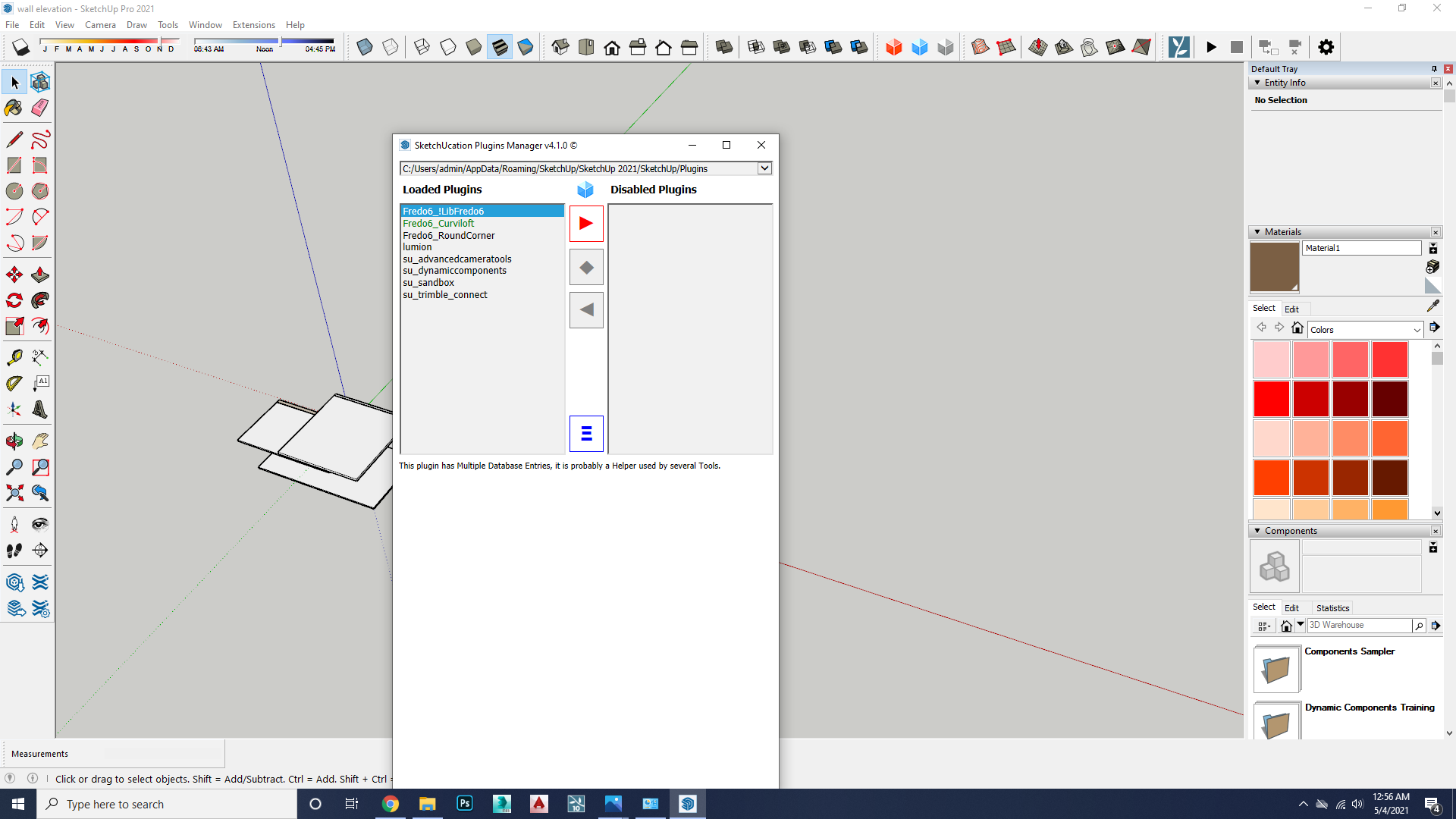Select su_sandbox plugin entry
Image resolution: width=1456 pixels, height=819 pixels.
tap(428, 283)
